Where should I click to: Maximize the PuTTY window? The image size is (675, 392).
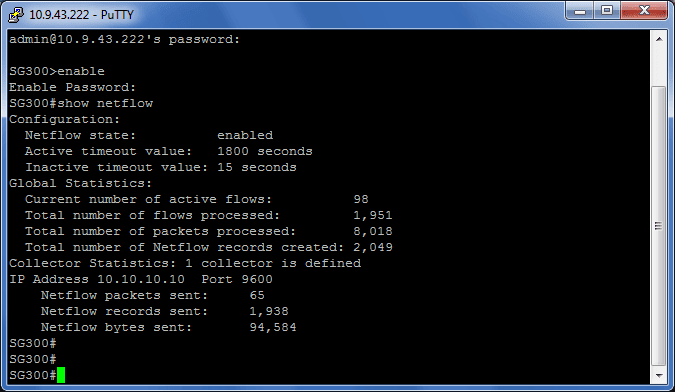click(607, 11)
